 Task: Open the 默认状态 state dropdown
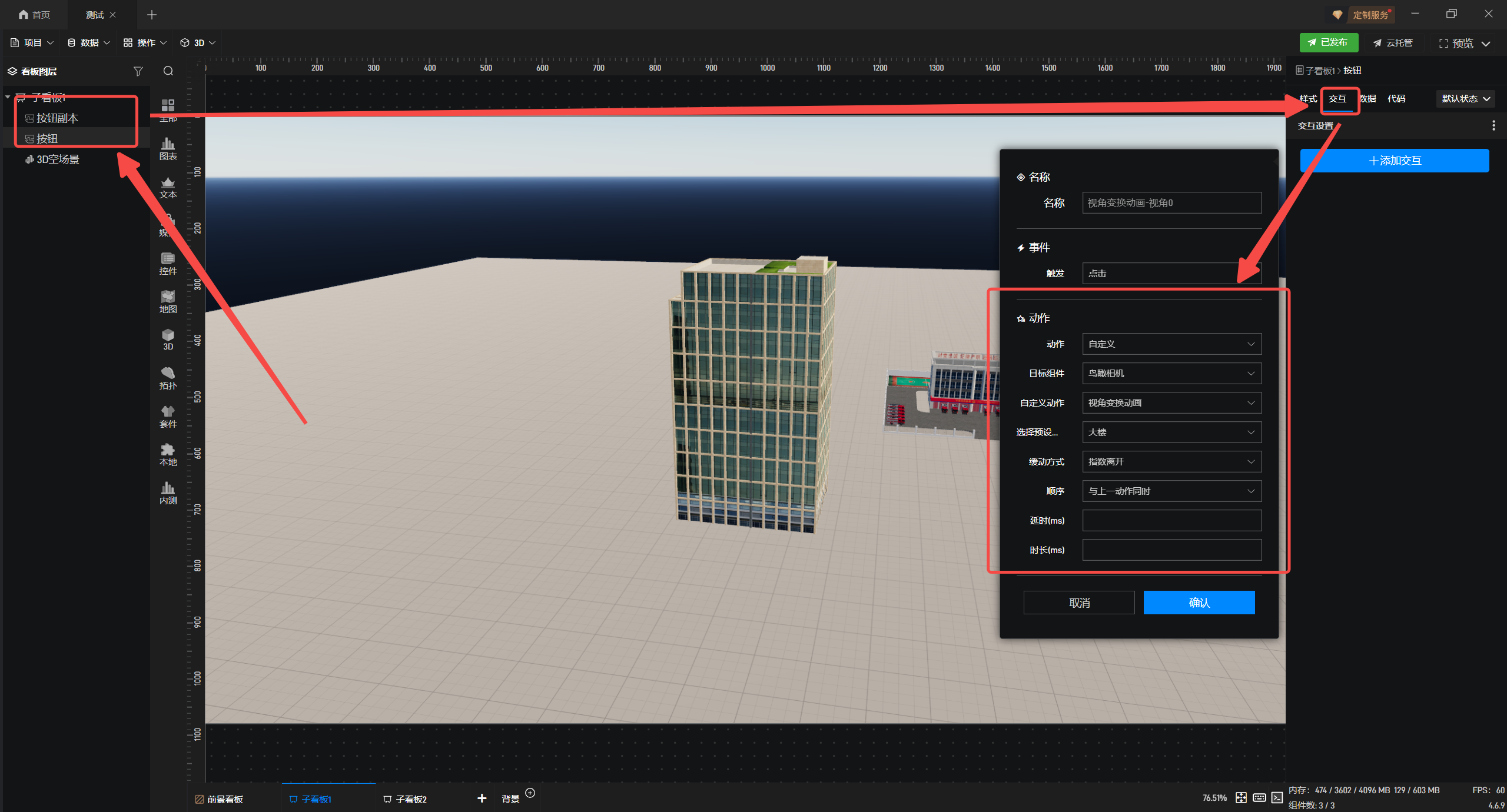1465,99
